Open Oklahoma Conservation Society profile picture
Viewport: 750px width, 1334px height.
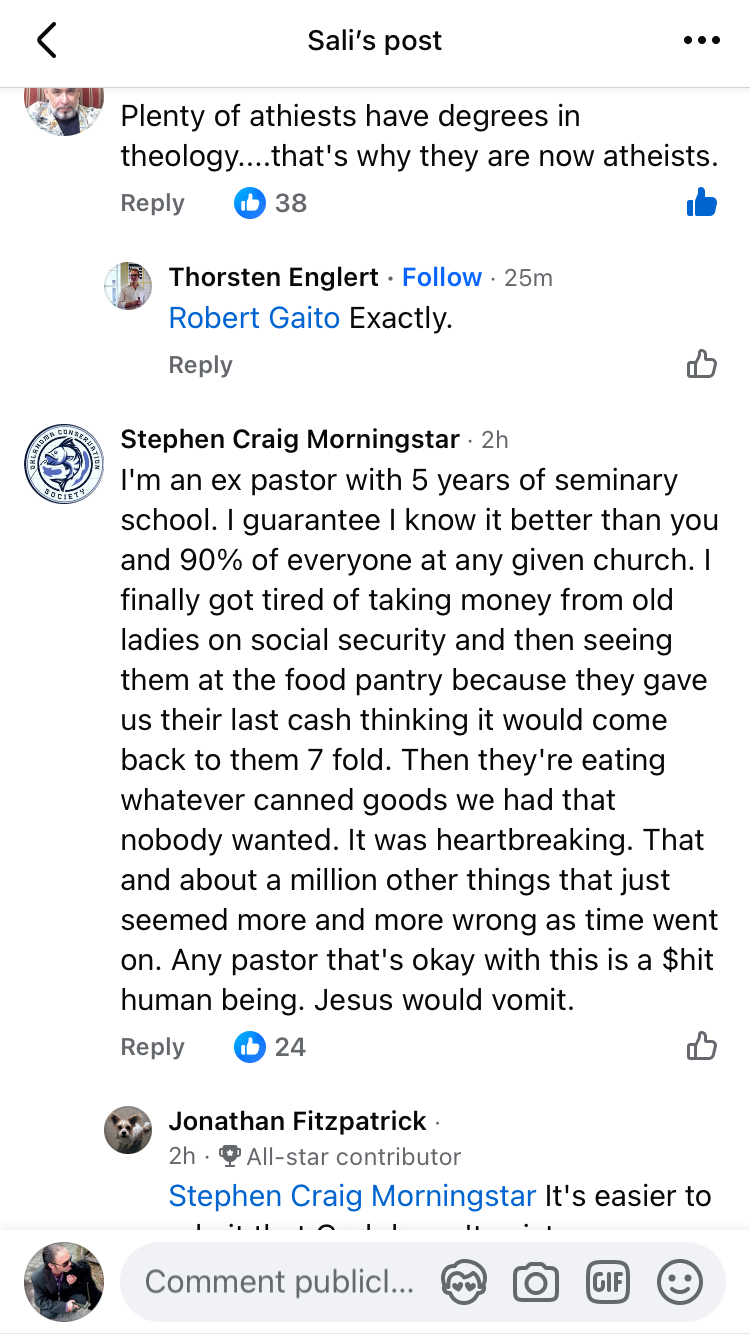coord(64,463)
